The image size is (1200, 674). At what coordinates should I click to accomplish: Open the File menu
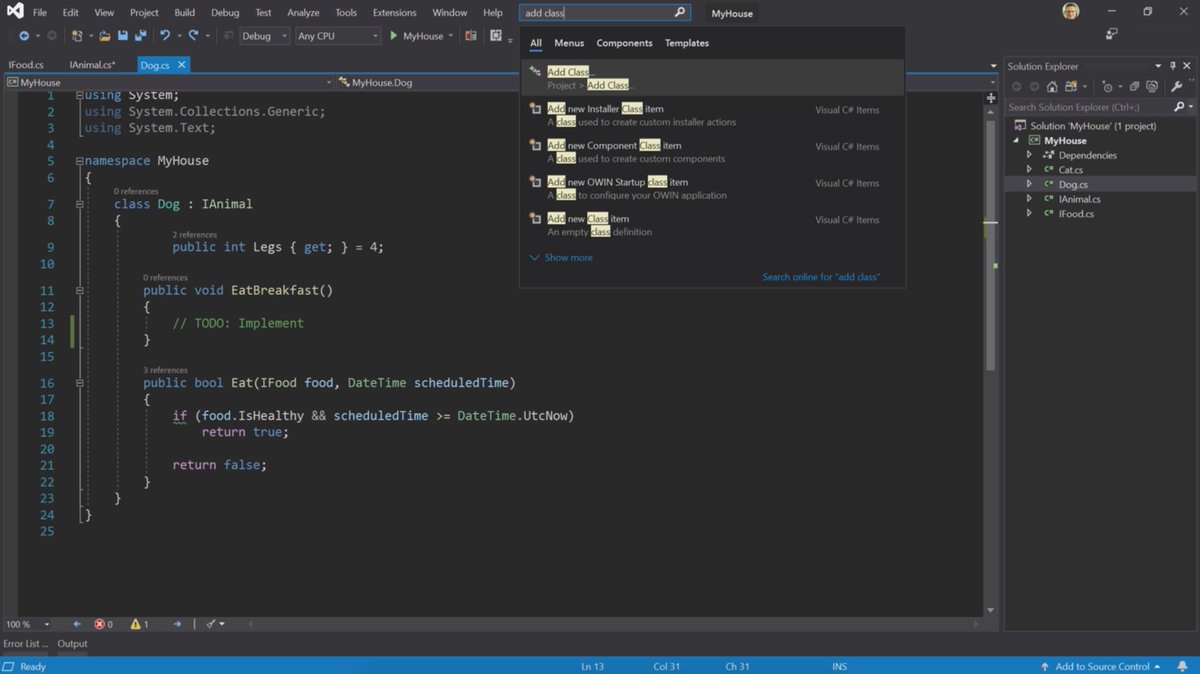(40, 13)
